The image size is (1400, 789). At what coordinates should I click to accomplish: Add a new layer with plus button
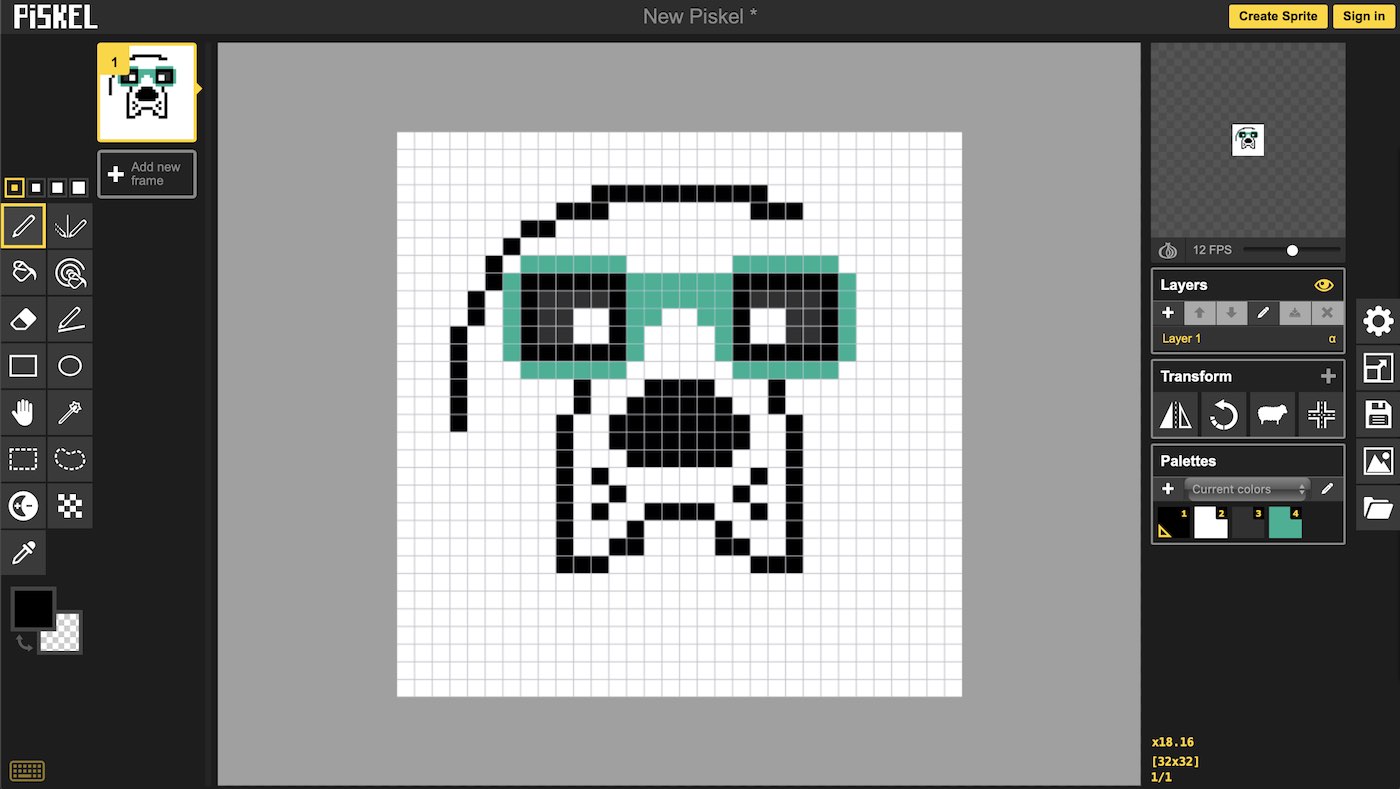click(x=1168, y=313)
